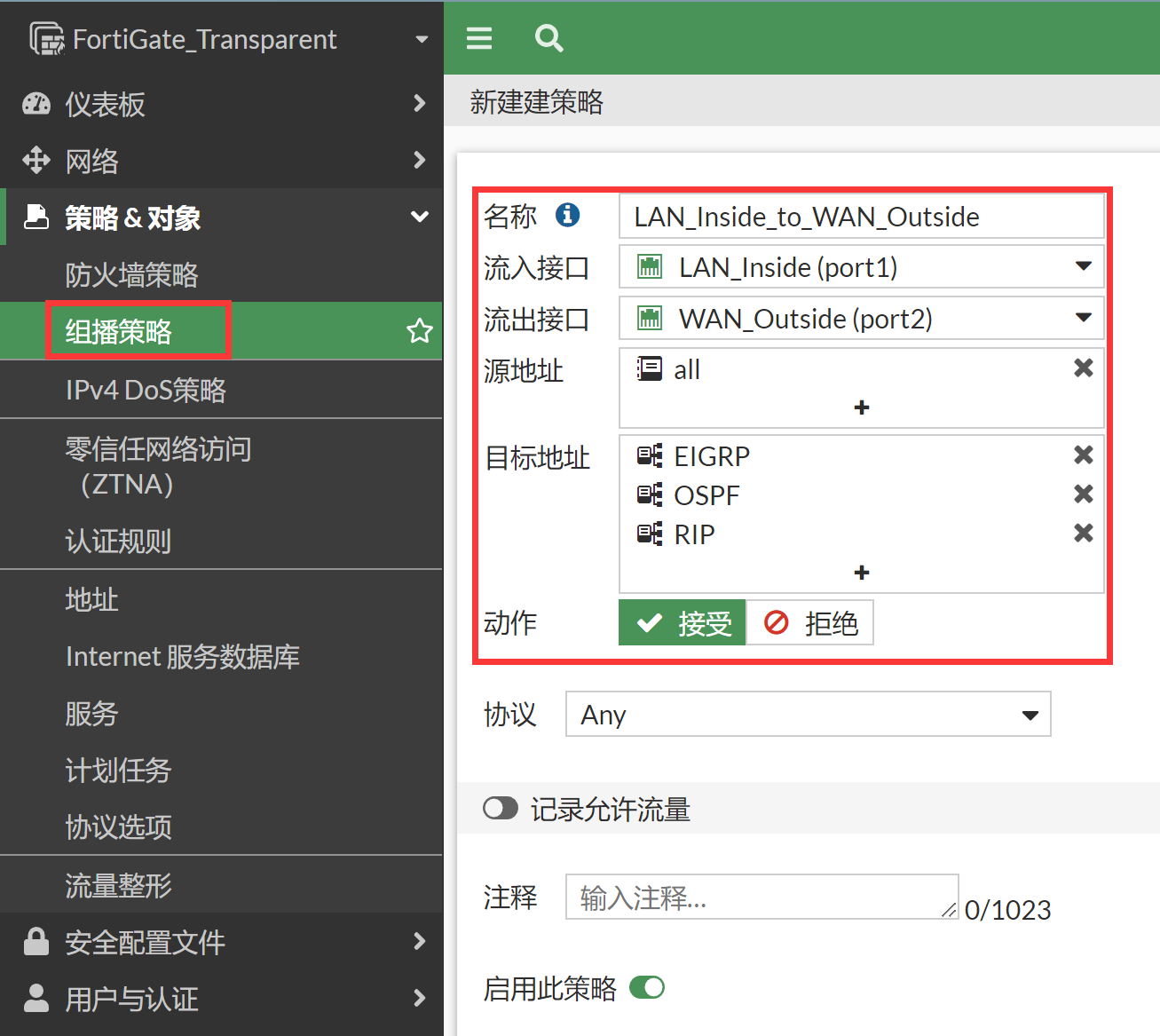The image size is (1160, 1036).
Task: Add another source address with plus
Action: point(861,407)
